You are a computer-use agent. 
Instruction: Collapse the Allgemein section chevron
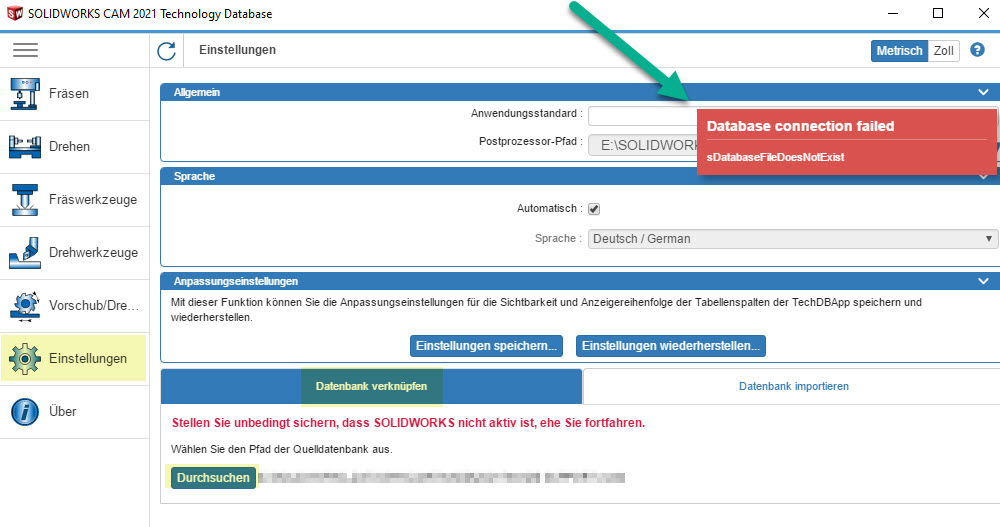pos(983,92)
